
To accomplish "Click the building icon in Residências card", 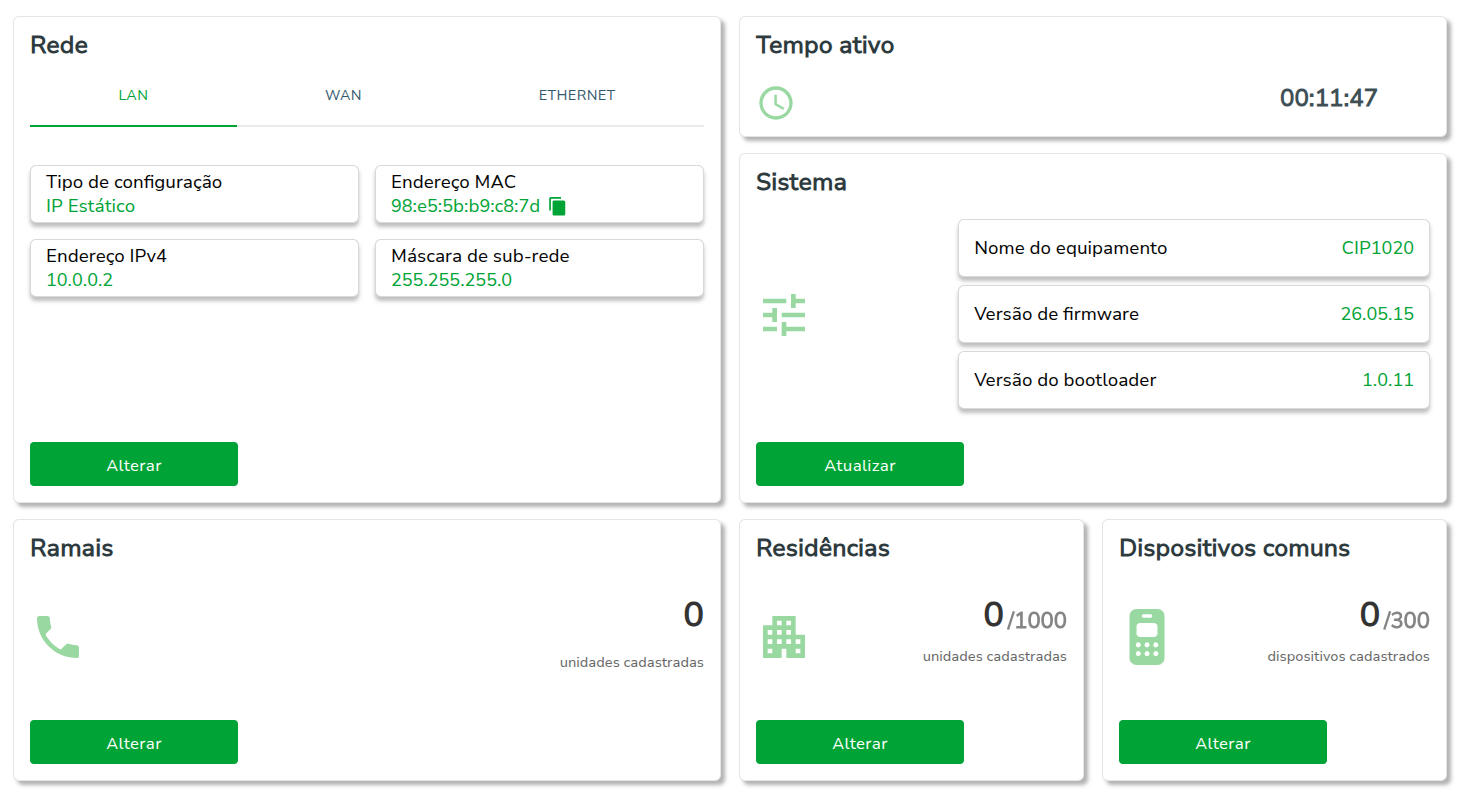I will click(784, 637).
